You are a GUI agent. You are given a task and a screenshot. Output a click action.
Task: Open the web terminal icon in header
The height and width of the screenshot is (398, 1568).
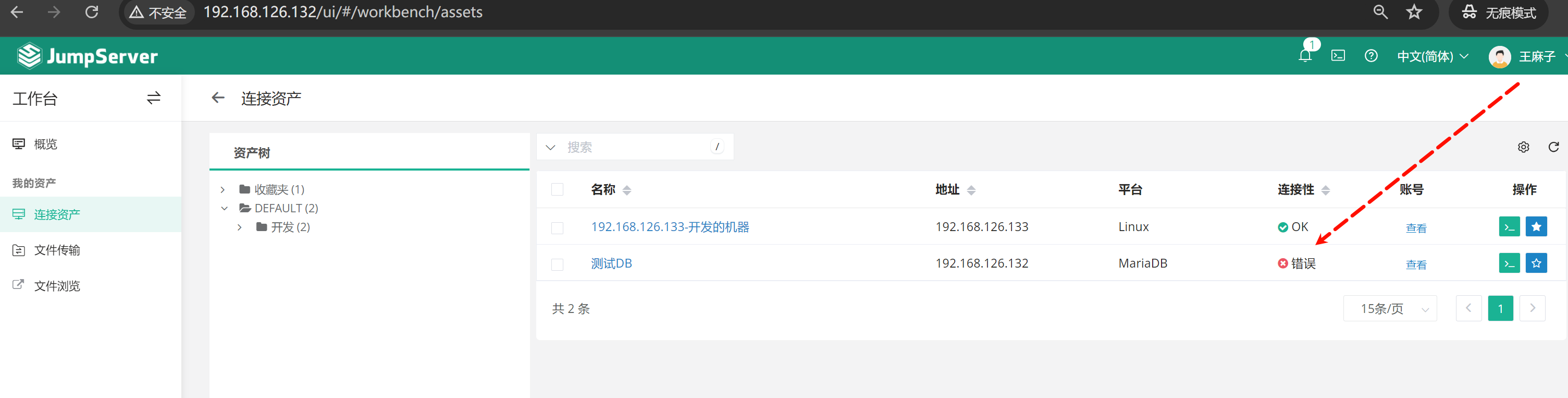[x=1338, y=56]
